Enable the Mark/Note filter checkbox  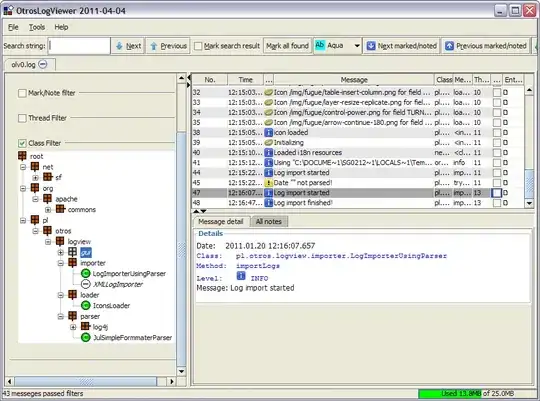pyautogui.click(x=22, y=93)
